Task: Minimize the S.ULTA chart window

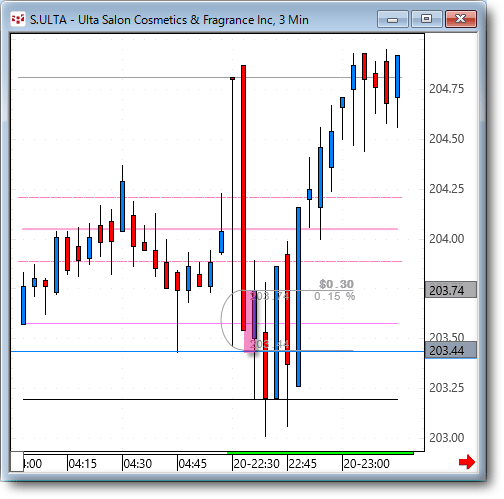Action: pyautogui.click(x=393, y=19)
